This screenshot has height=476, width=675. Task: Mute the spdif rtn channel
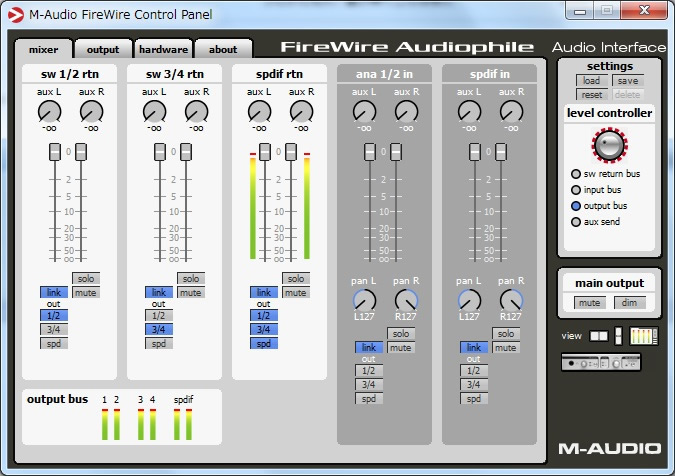click(x=296, y=293)
